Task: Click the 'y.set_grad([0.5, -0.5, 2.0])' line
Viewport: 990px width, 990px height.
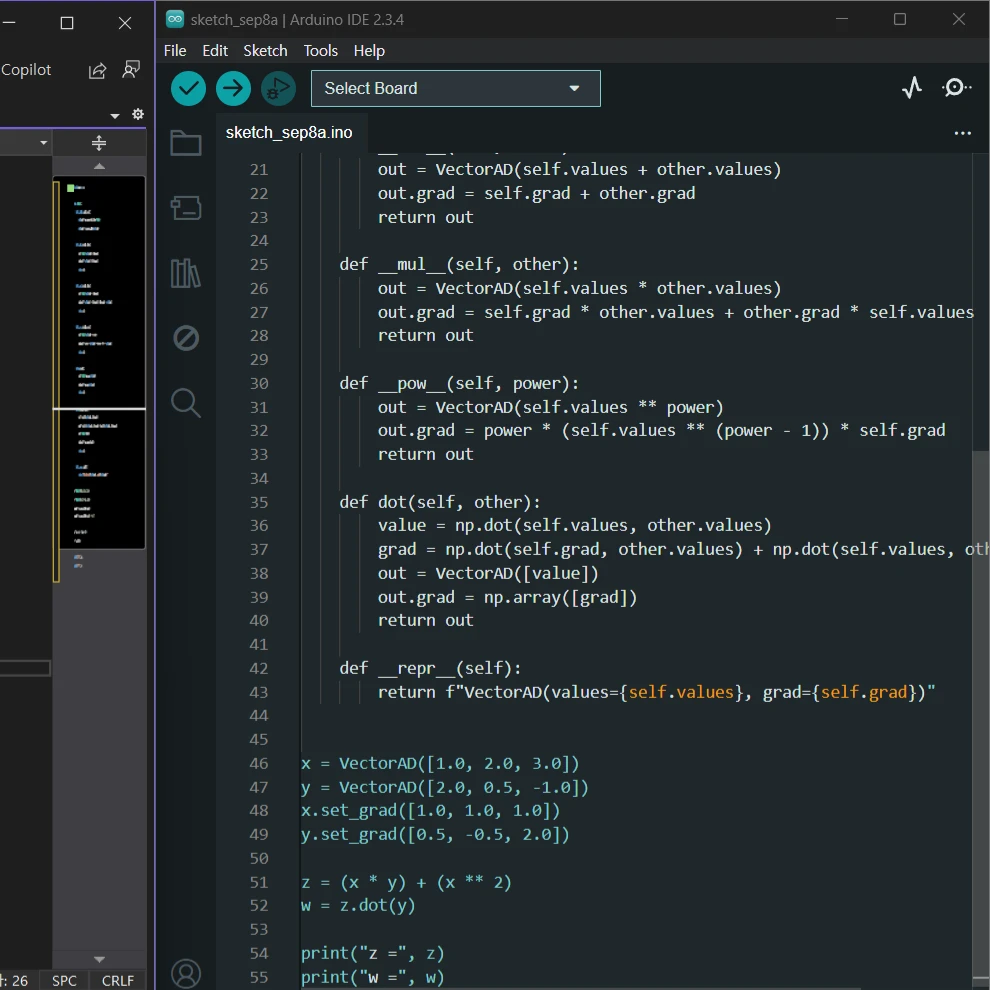Action: [x=435, y=835]
